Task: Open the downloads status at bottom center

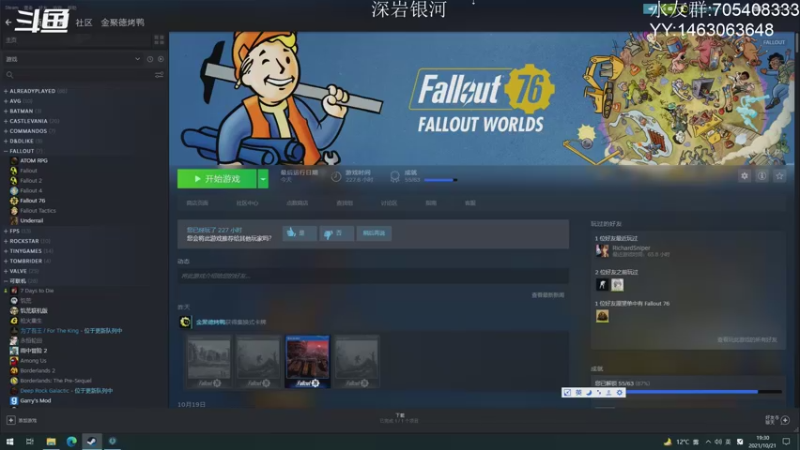Action: click(399, 418)
